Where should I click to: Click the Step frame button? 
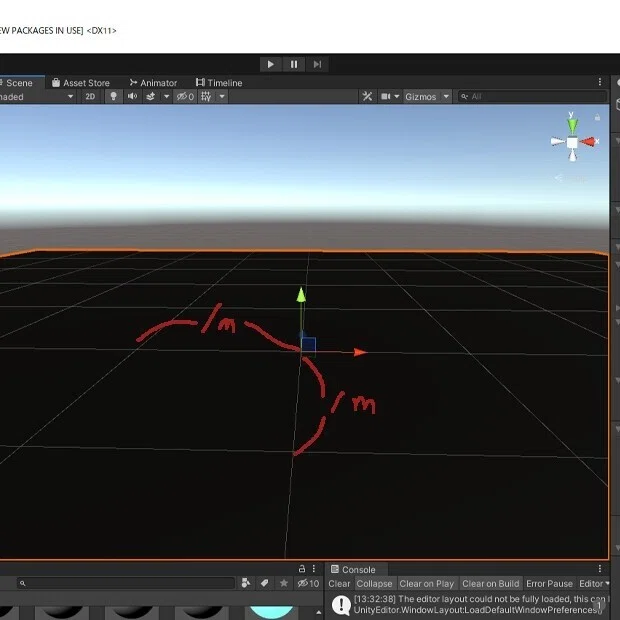click(x=317, y=64)
